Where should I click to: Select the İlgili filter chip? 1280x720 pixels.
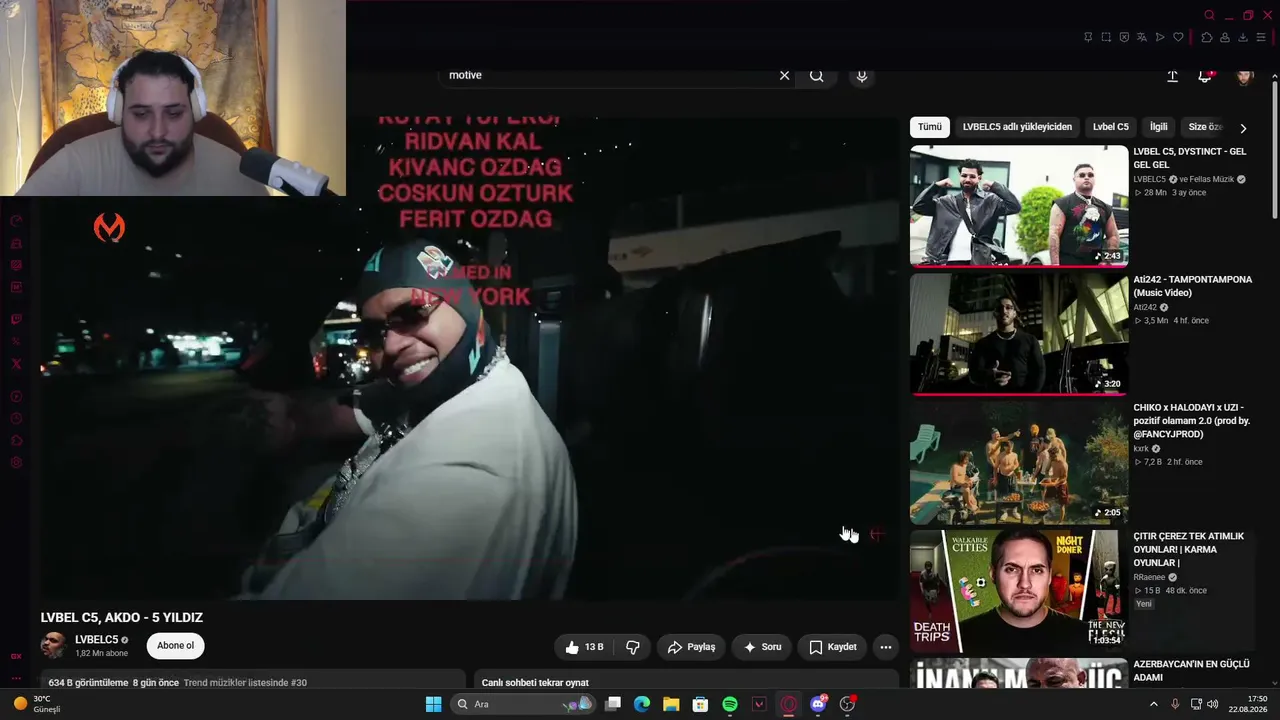click(1158, 127)
